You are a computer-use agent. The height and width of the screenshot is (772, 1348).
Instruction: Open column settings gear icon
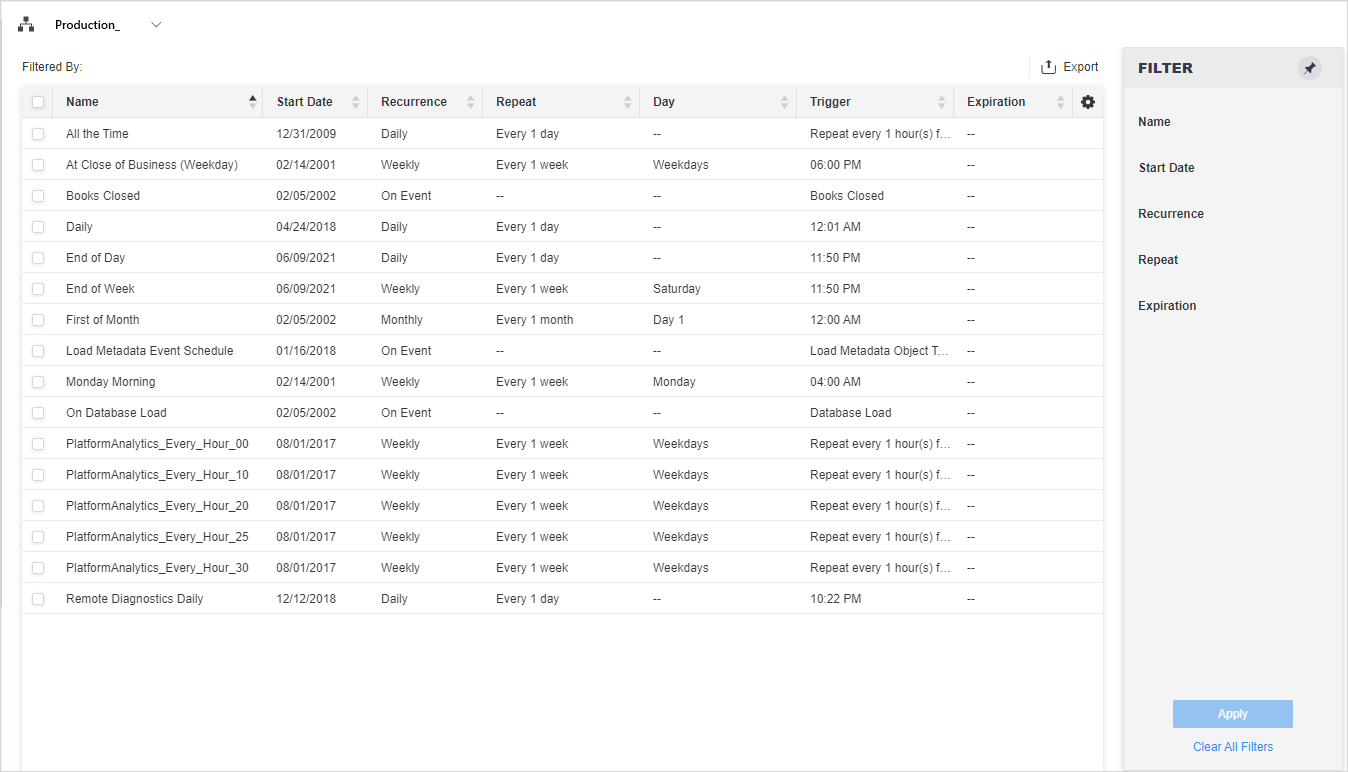pyautogui.click(x=1088, y=102)
